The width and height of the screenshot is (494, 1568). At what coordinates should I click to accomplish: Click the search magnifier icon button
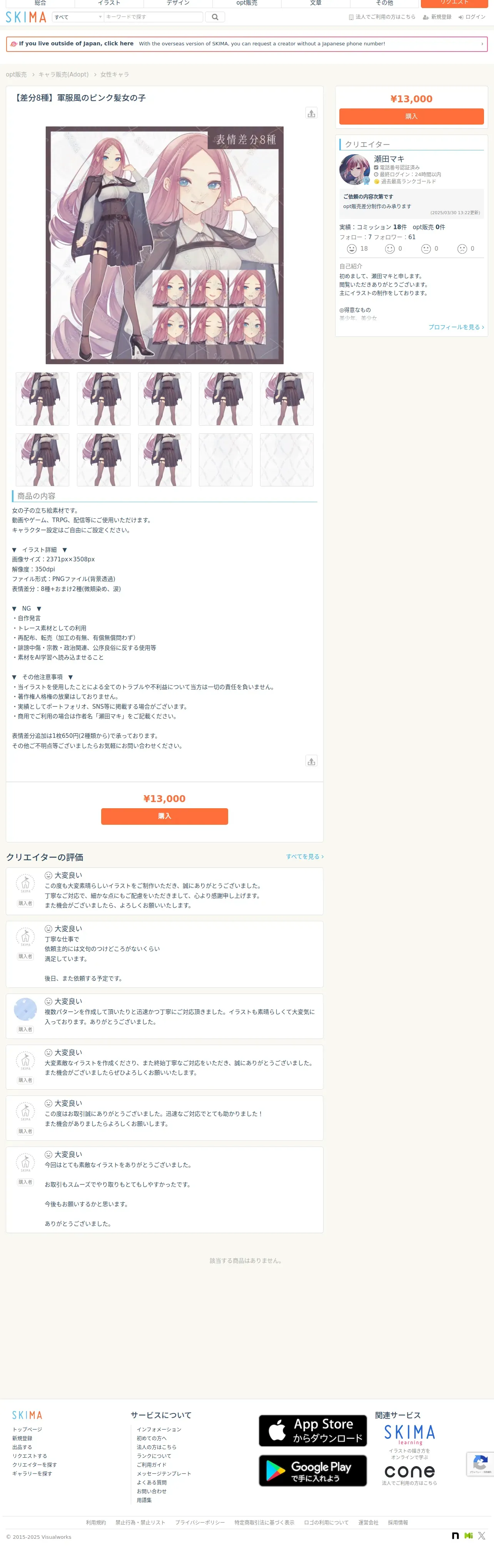(x=214, y=17)
